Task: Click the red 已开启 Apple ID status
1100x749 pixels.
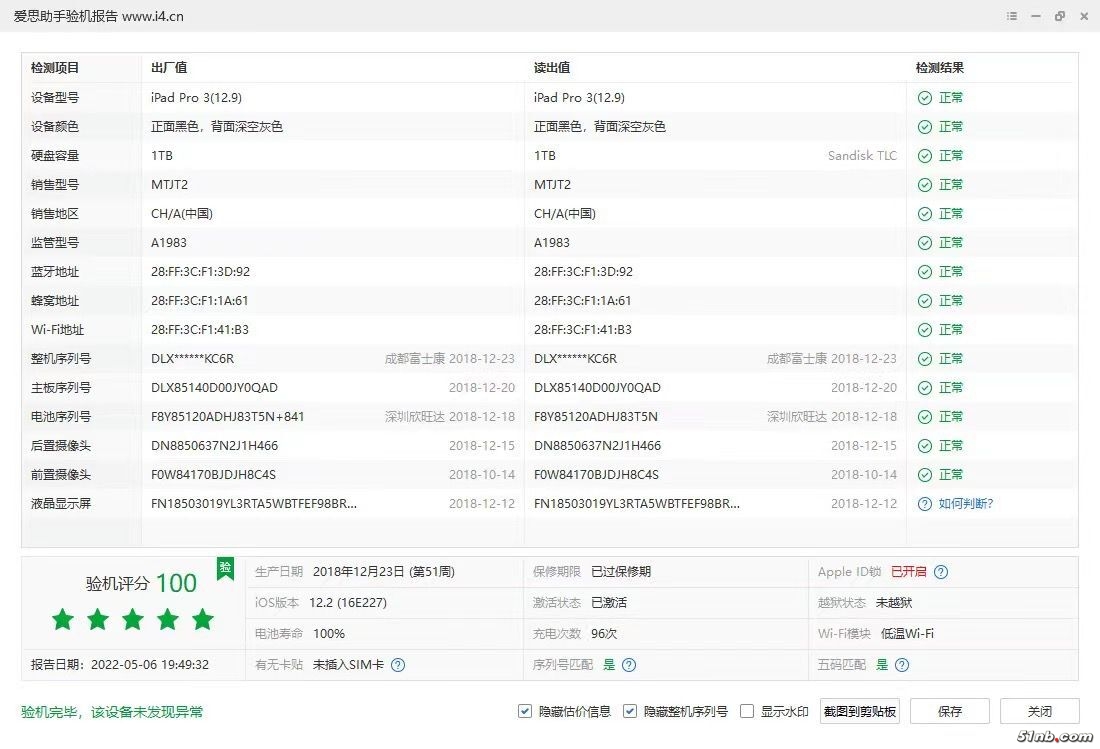Action: [908, 572]
